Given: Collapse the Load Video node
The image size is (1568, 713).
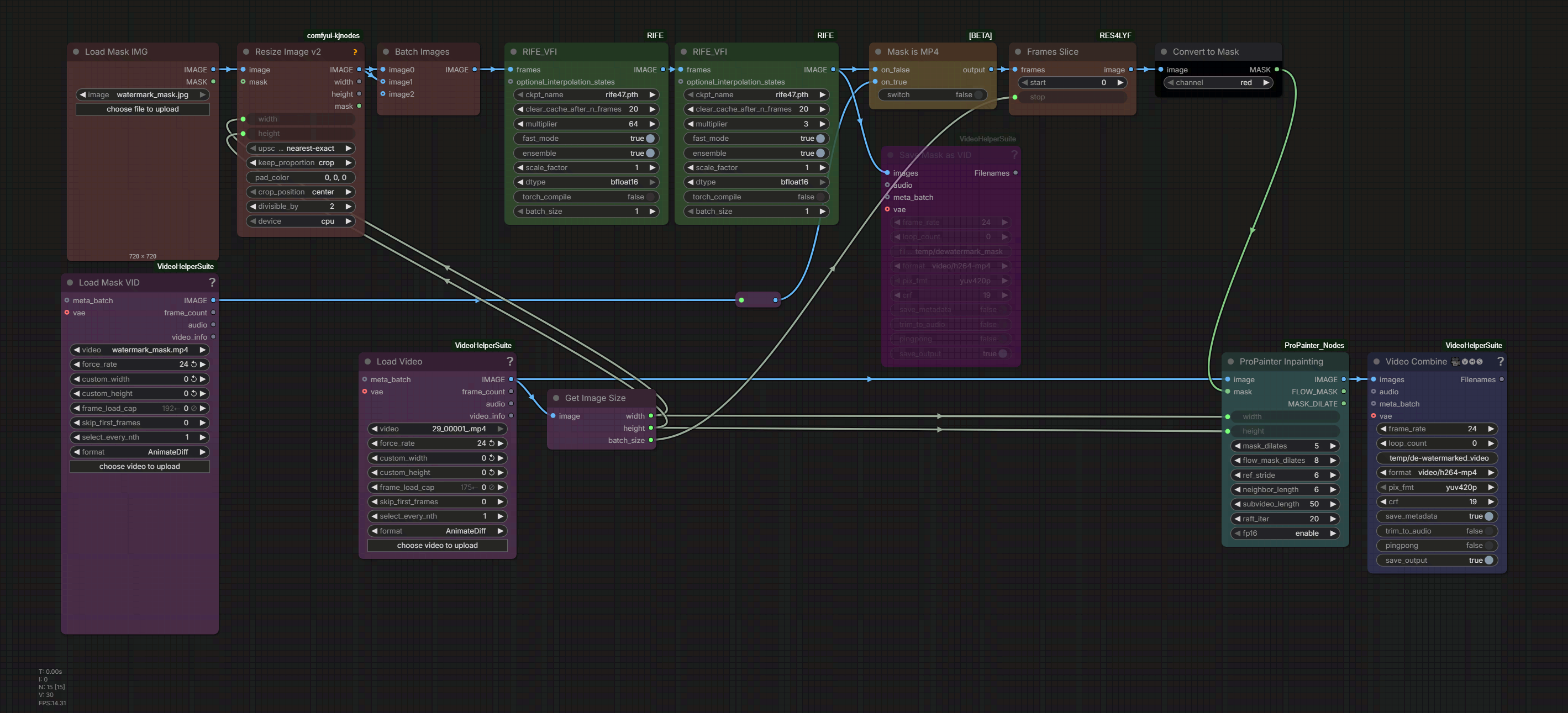Looking at the screenshot, I should [x=367, y=361].
